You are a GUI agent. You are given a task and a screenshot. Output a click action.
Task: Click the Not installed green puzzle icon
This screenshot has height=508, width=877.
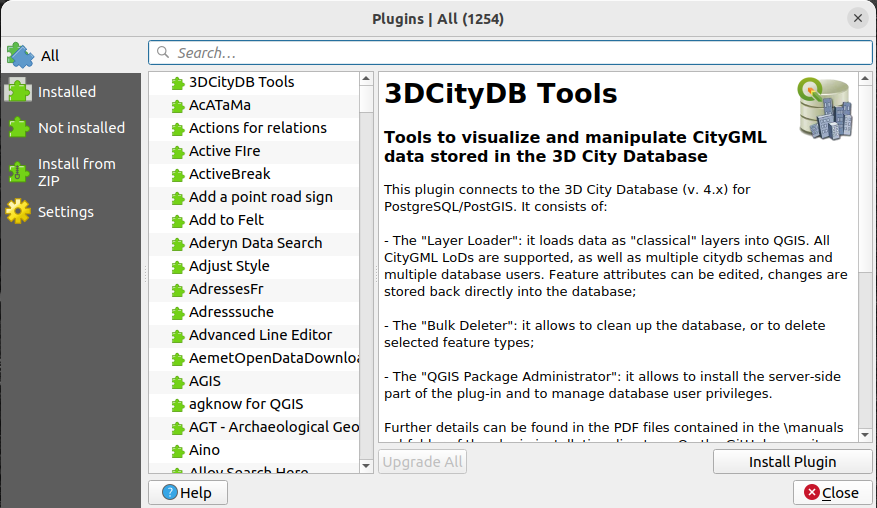(x=19, y=127)
